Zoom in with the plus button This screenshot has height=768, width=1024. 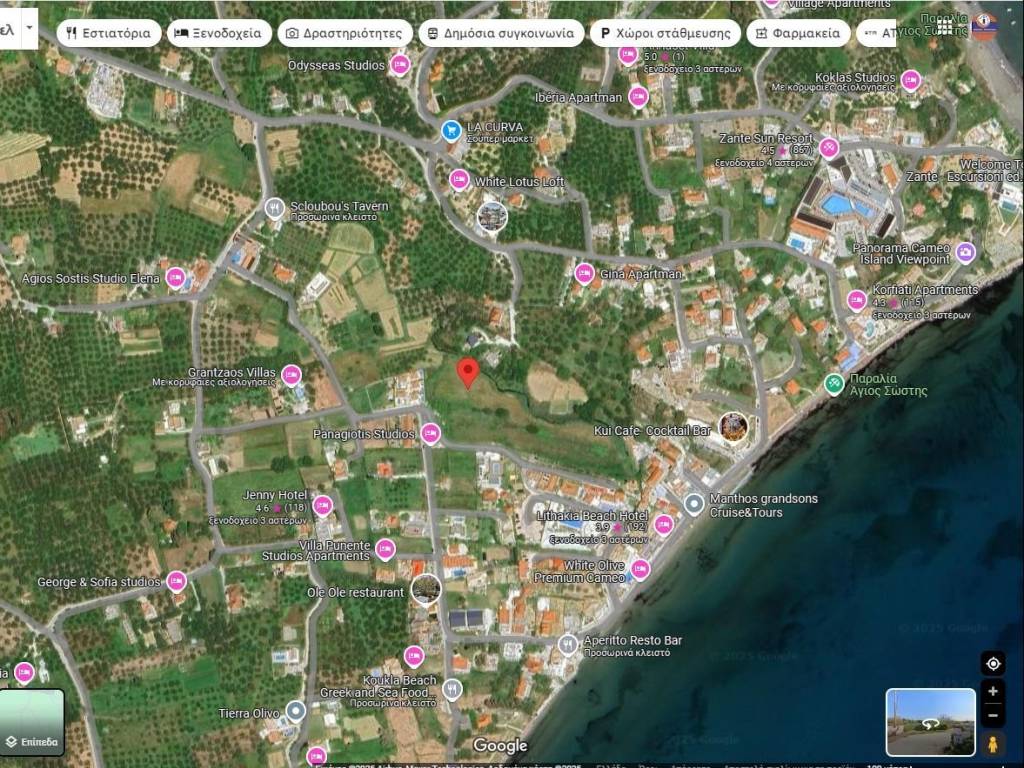coord(992,691)
